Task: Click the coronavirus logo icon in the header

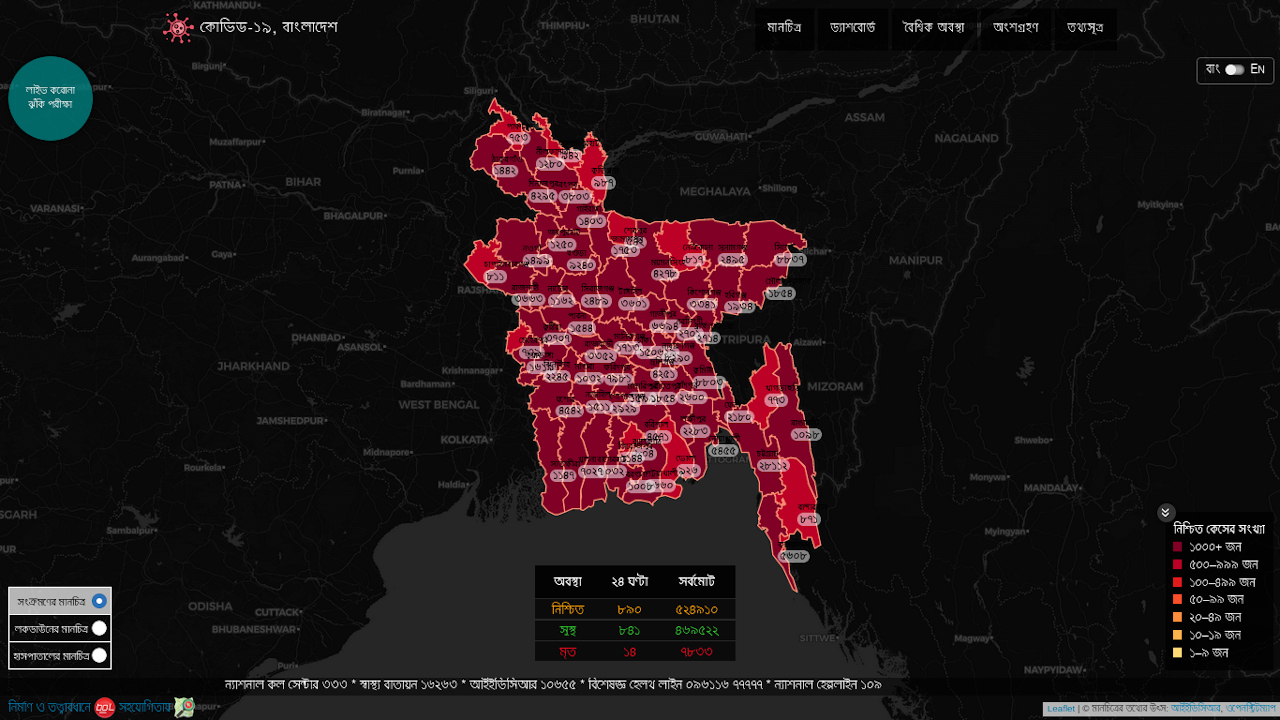Action: 178,28
